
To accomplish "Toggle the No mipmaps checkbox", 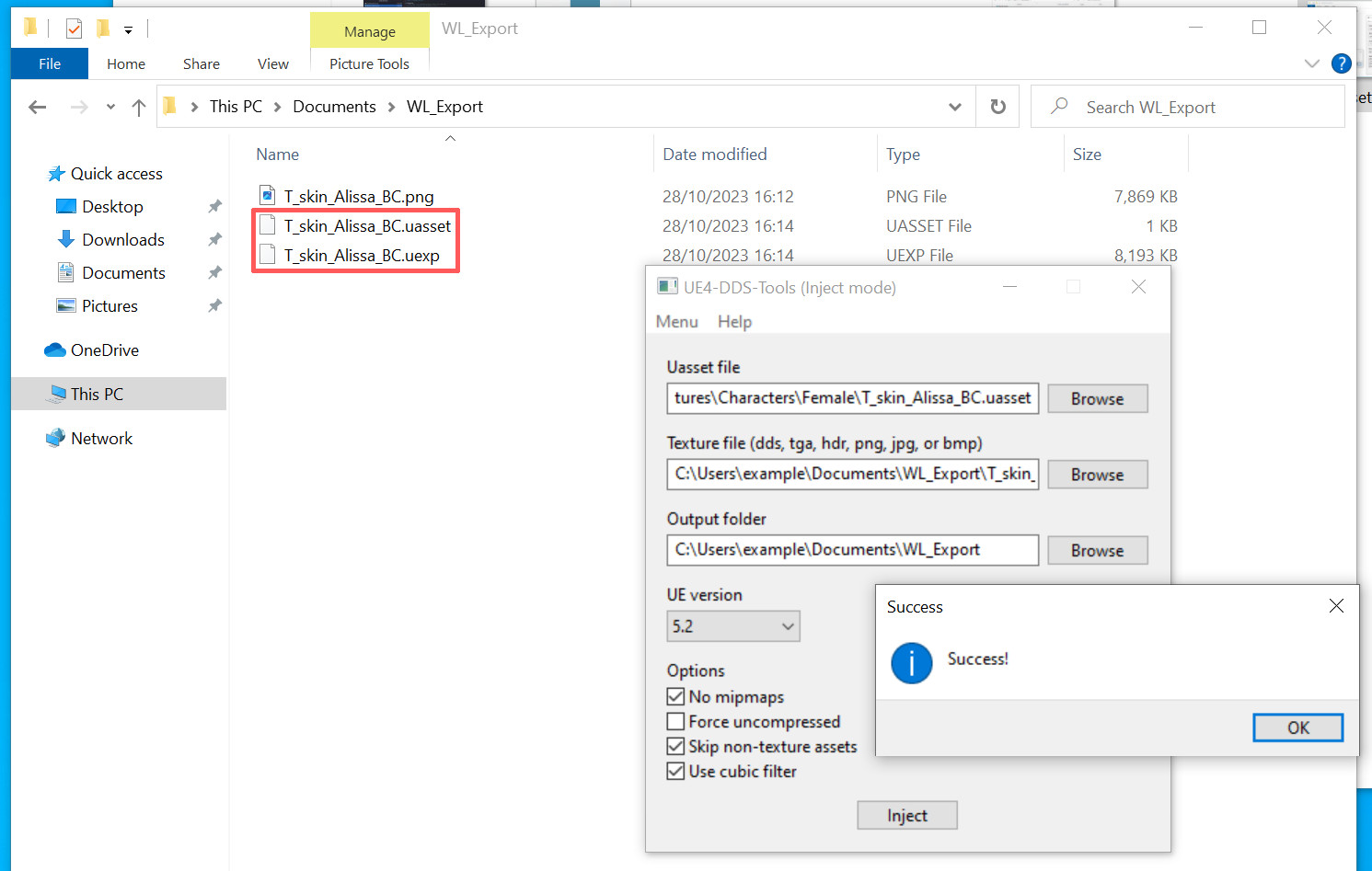I will coord(676,697).
